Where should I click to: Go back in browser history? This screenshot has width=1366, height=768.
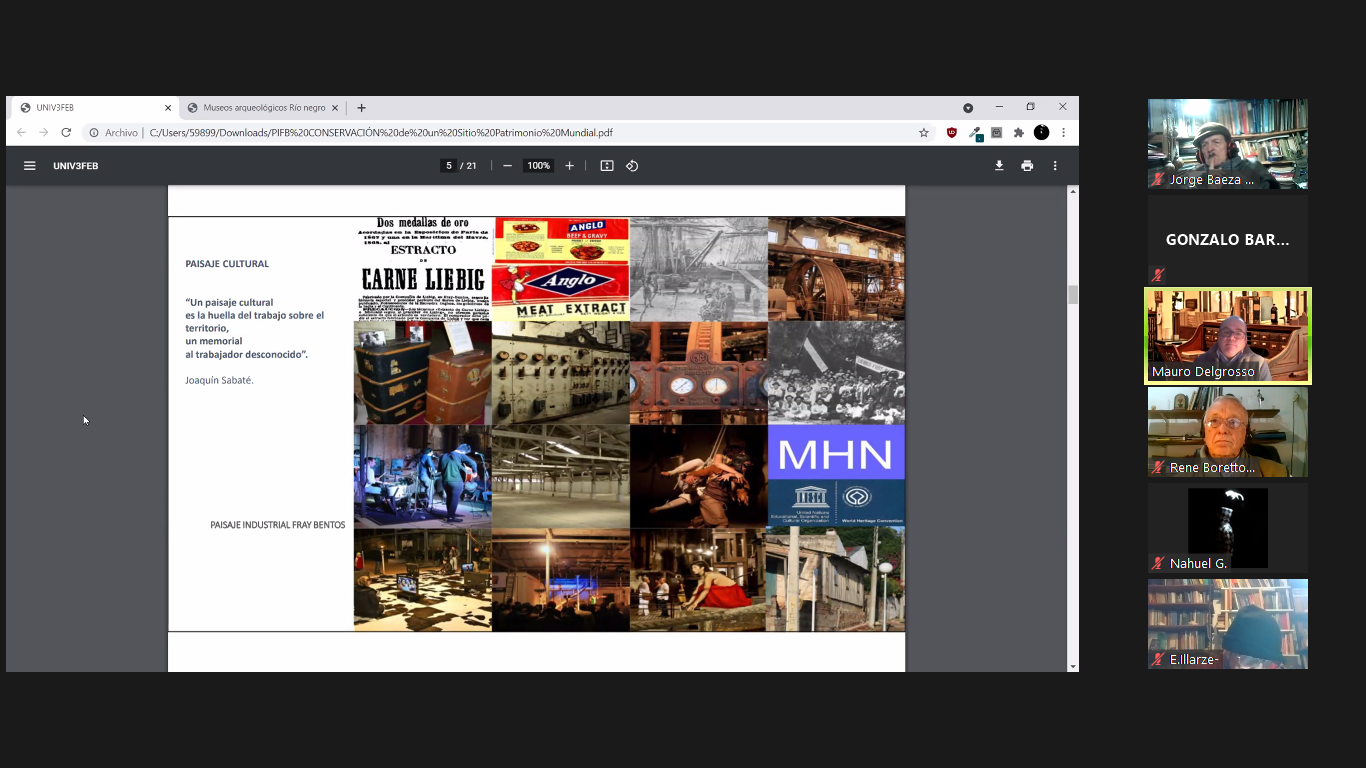pos(21,132)
